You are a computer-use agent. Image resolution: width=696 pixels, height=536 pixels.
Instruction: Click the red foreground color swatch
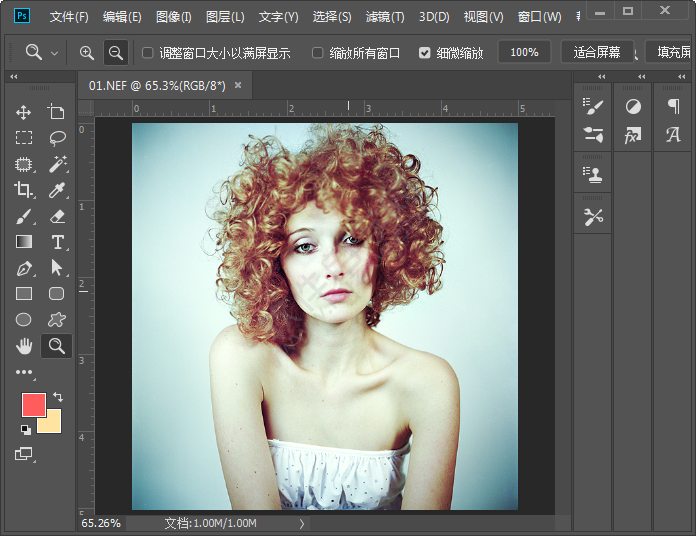tap(33, 405)
